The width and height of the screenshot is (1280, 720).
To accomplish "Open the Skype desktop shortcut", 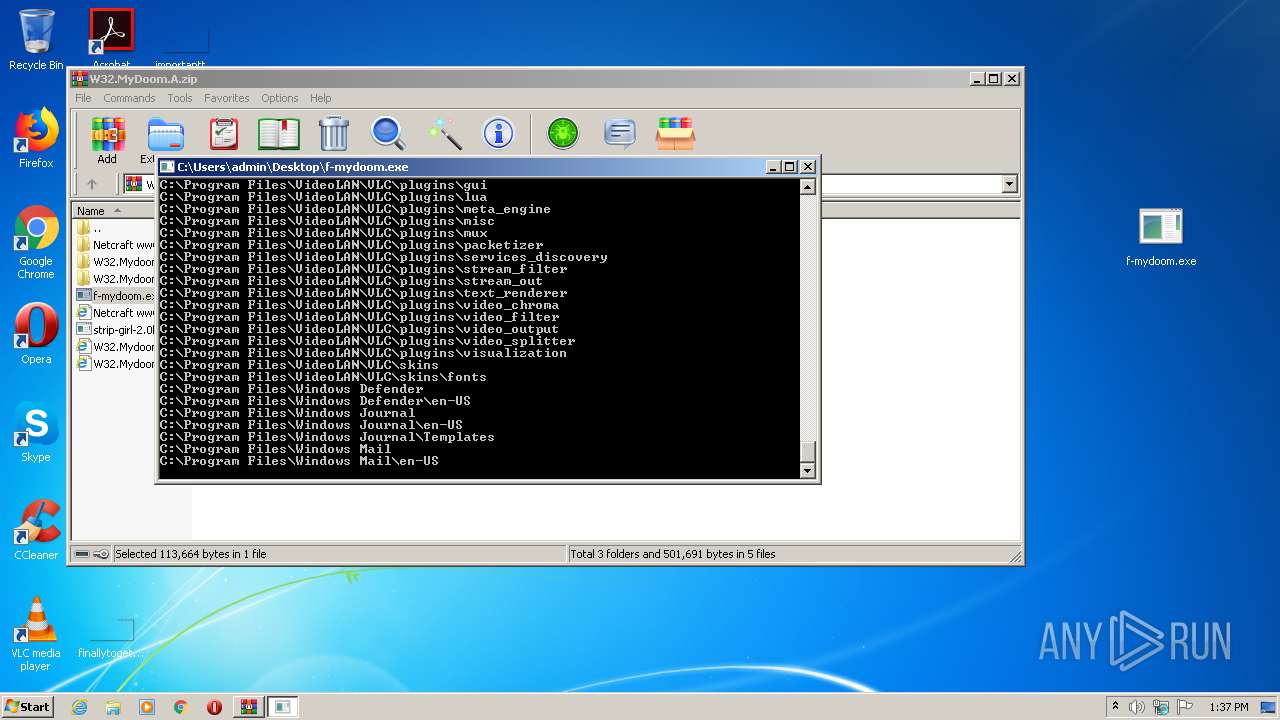I will (36, 433).
